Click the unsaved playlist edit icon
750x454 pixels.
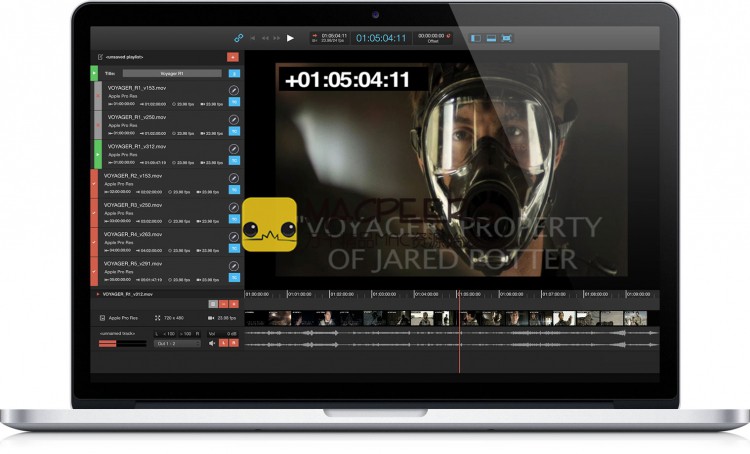point(99,58)
